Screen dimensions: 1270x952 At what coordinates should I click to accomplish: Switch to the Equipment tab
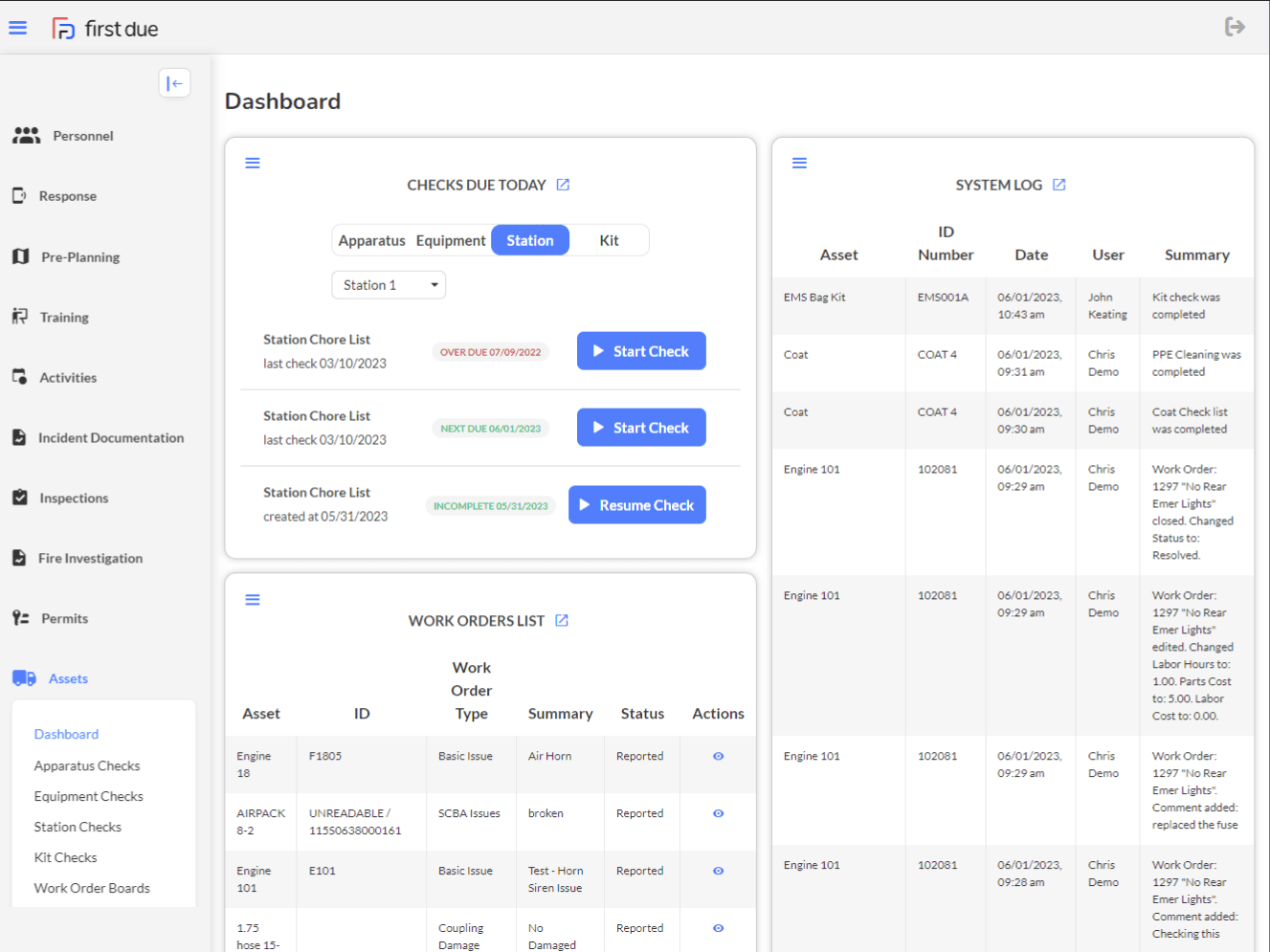click(451, 240)
